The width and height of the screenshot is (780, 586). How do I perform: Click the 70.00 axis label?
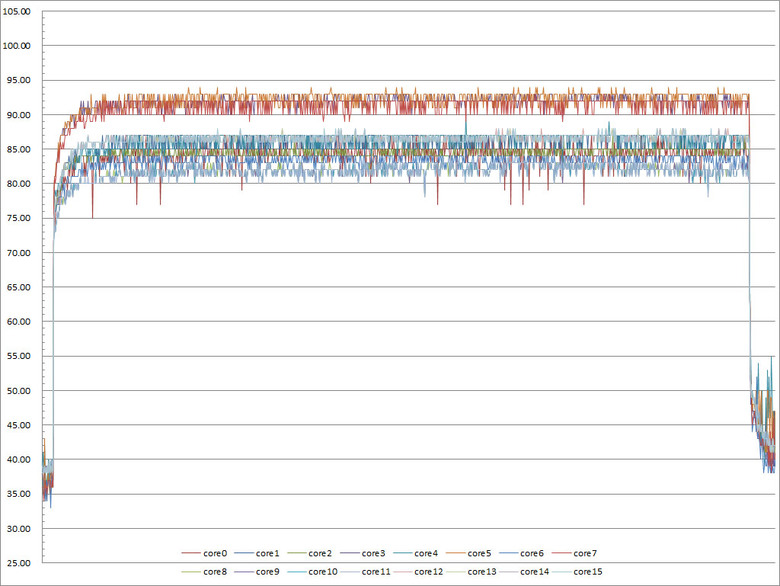pyautogui.click(x=18, y=253)
